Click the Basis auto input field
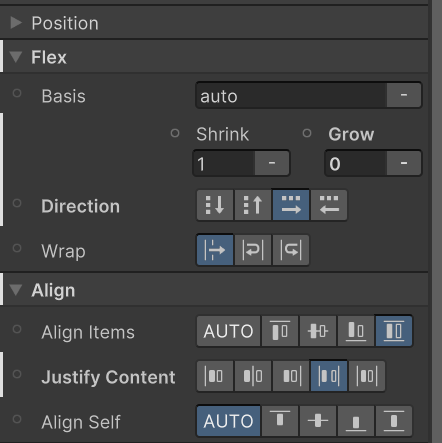 tap(291, 96)
